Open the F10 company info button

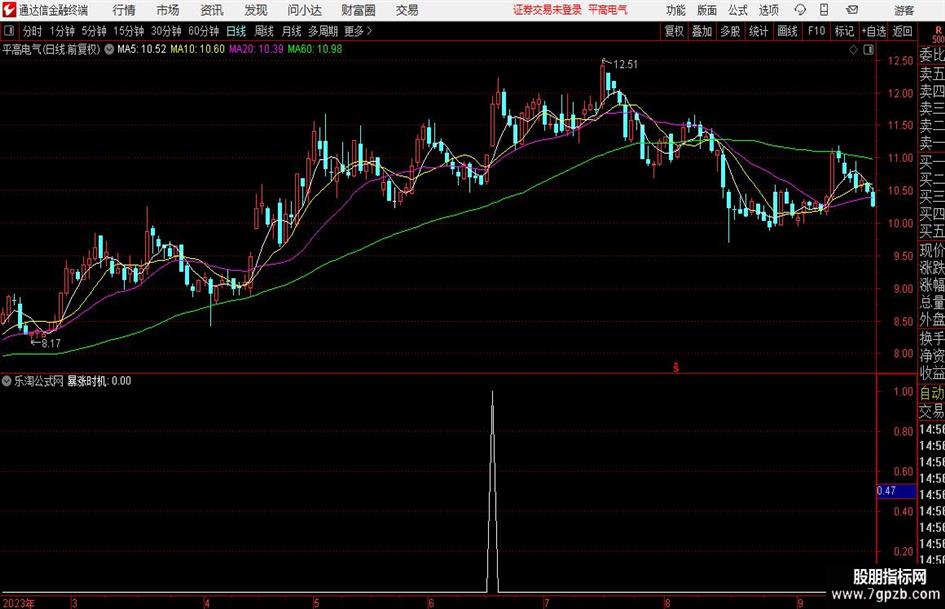[817, 31]
